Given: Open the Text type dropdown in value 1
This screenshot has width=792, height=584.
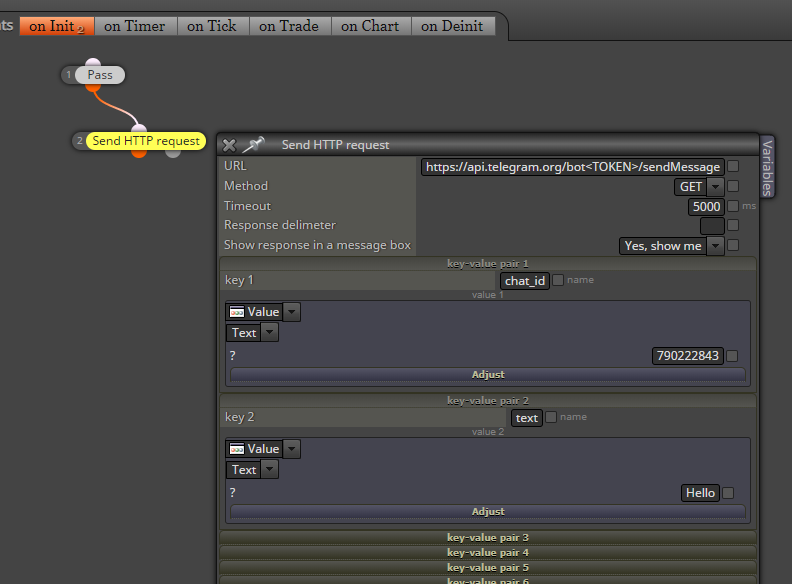Looking at the screenshot, I should [252, 332].
